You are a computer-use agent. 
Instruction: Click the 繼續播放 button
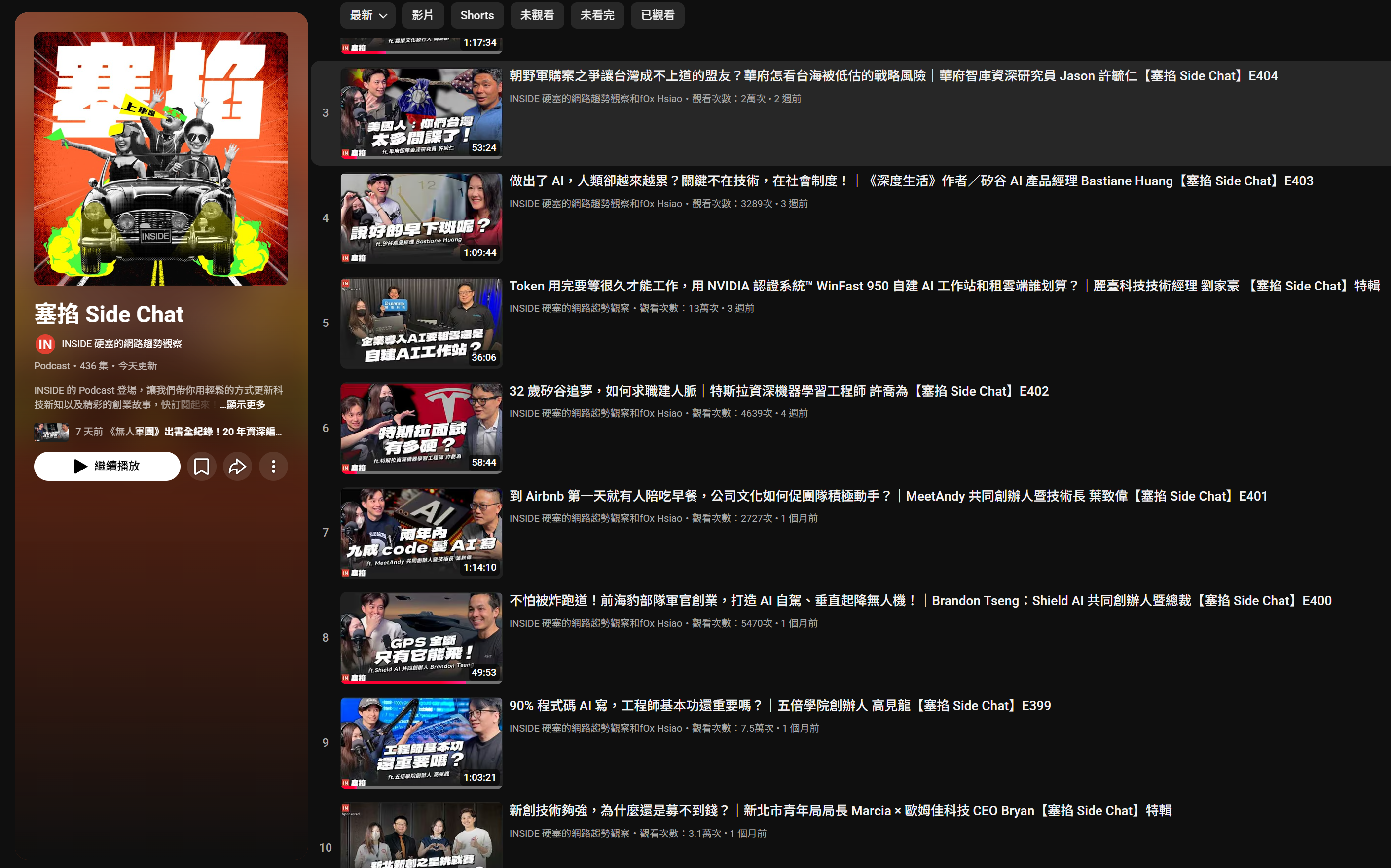107,466
